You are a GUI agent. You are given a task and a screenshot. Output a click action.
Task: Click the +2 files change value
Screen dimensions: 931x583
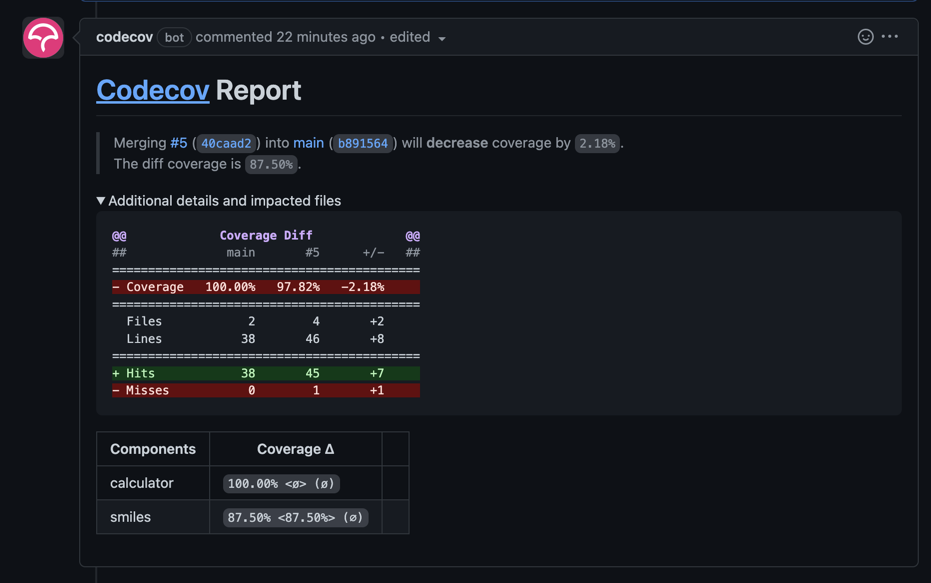(x=377, y=321)
